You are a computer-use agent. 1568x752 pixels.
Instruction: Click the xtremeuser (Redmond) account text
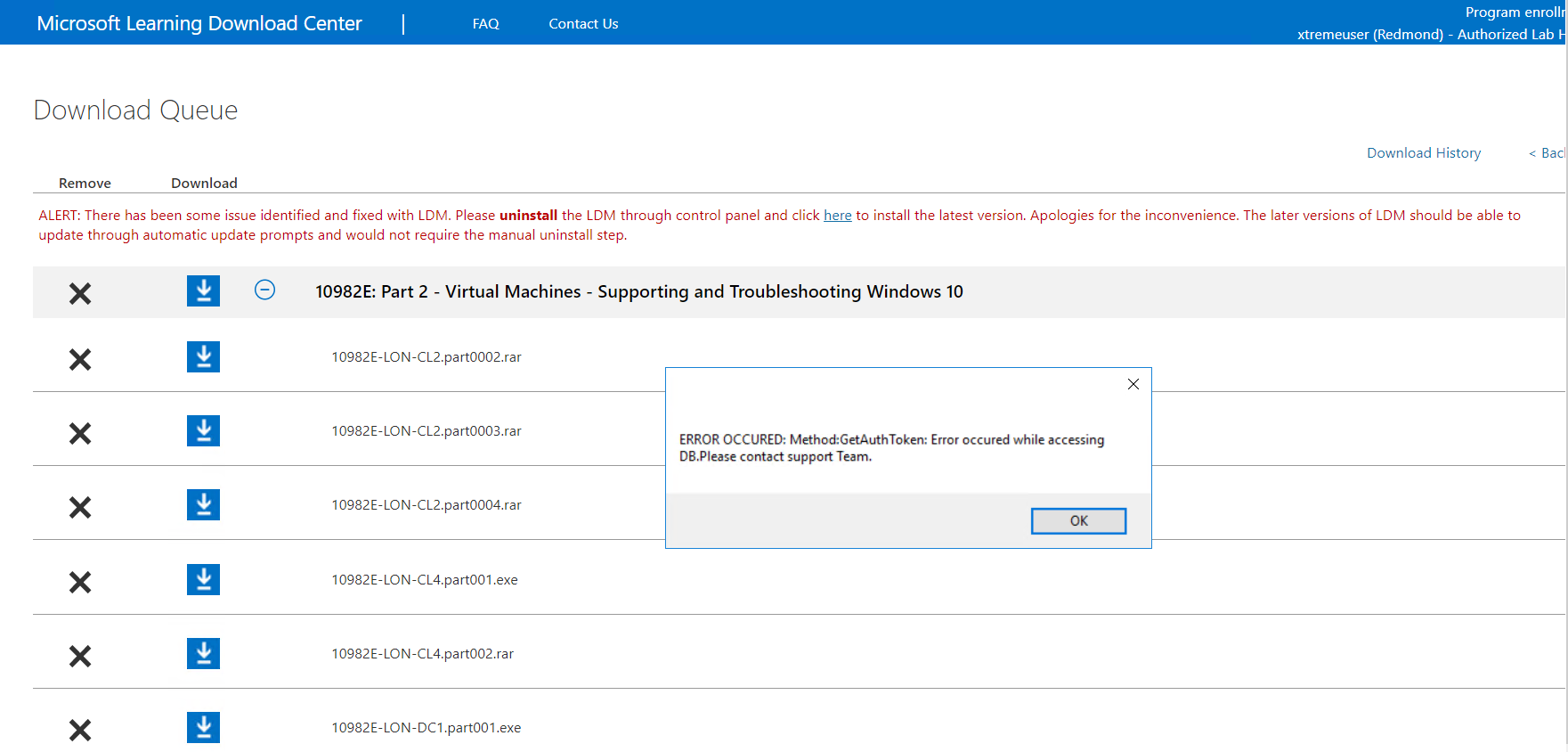[1430, 35]
